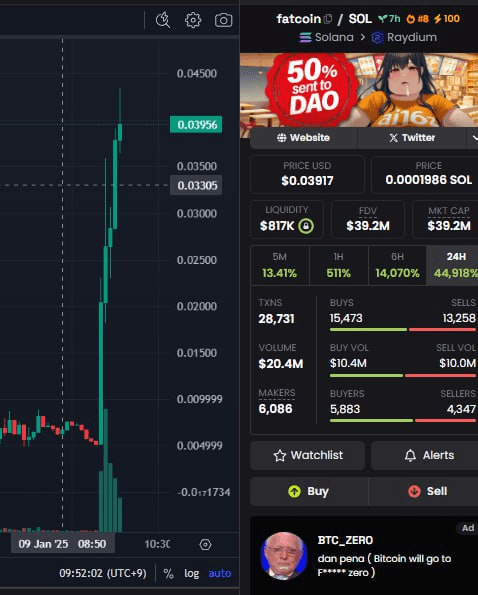This screenshot has height=595, width=478.
Task: Click the VOLUME $20.4M value
Action: point(281,364)
